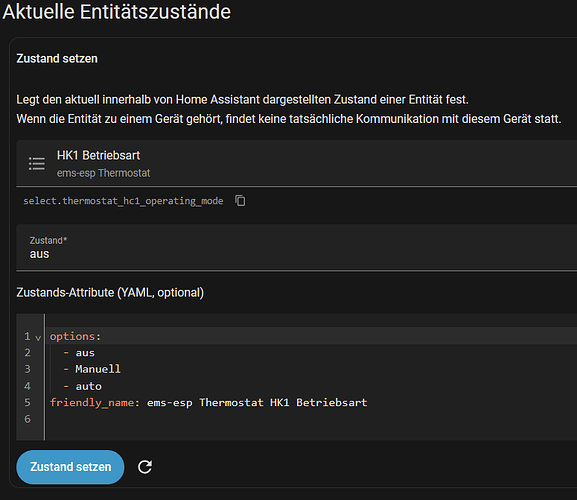Click the friendly_name key in the editor
The image size is (577, 500).
point(92,403)
